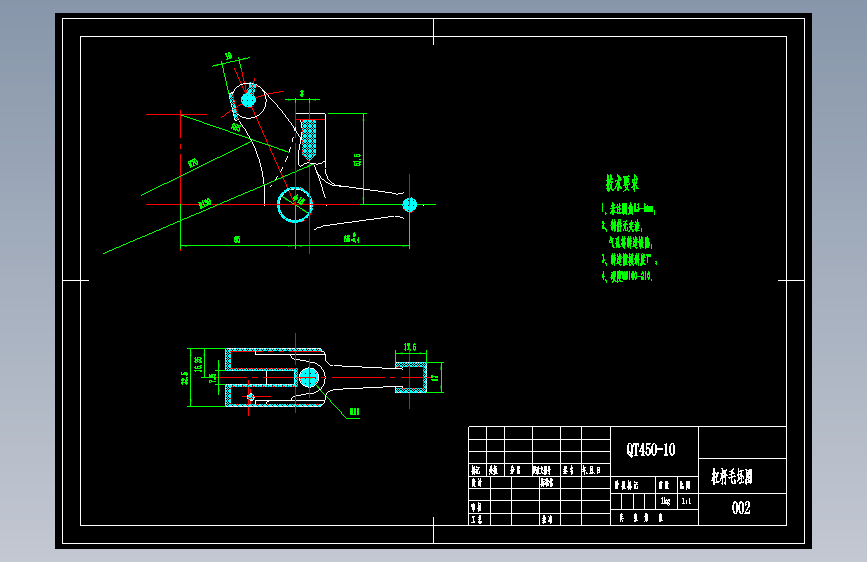Click the green technical requirements heading

(x=622, y=183)
